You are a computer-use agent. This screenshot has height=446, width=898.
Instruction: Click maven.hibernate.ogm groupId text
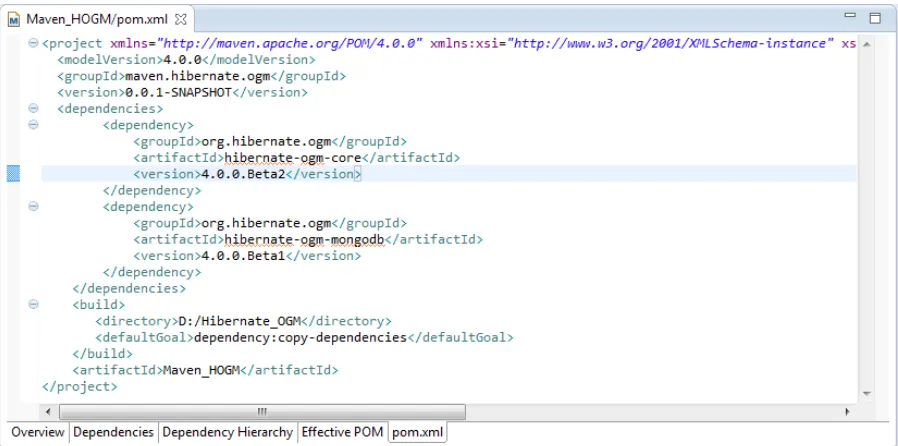click(x=197, y=76)
